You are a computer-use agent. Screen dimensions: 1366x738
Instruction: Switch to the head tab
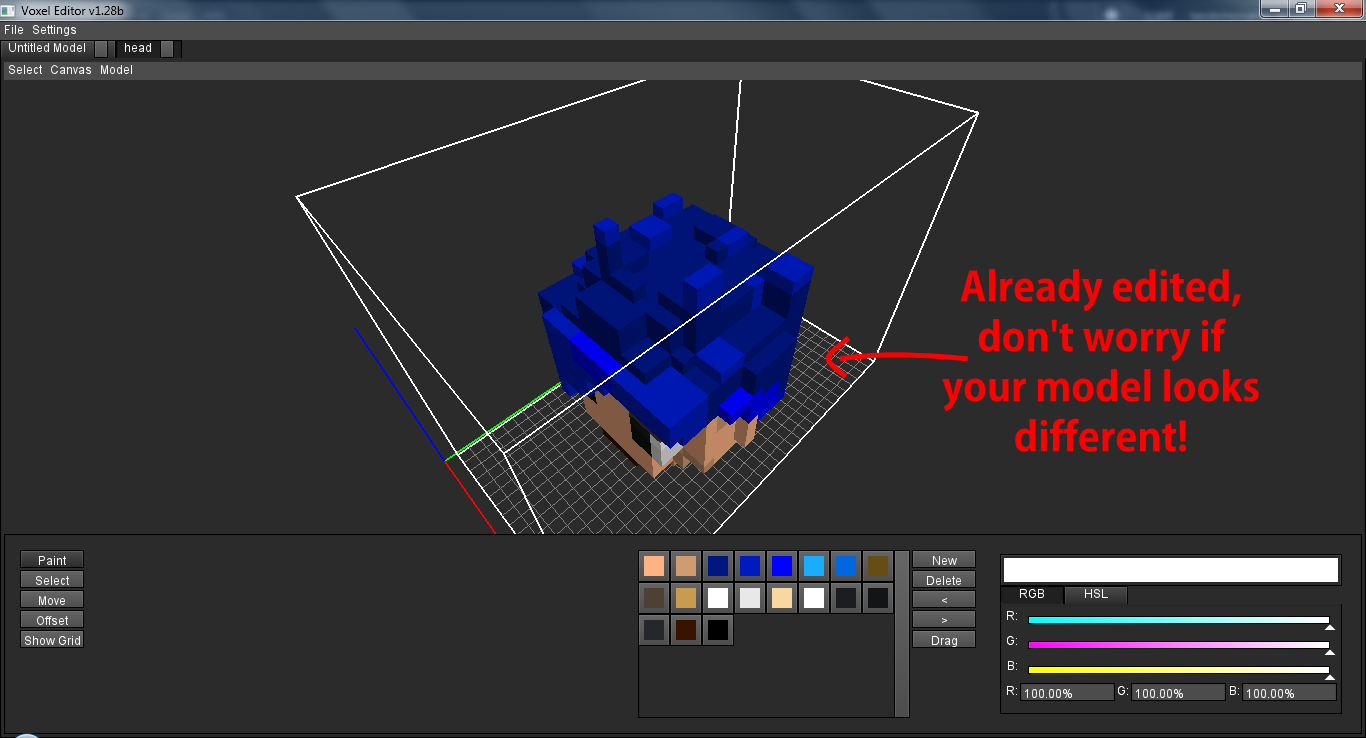[138, 48]
